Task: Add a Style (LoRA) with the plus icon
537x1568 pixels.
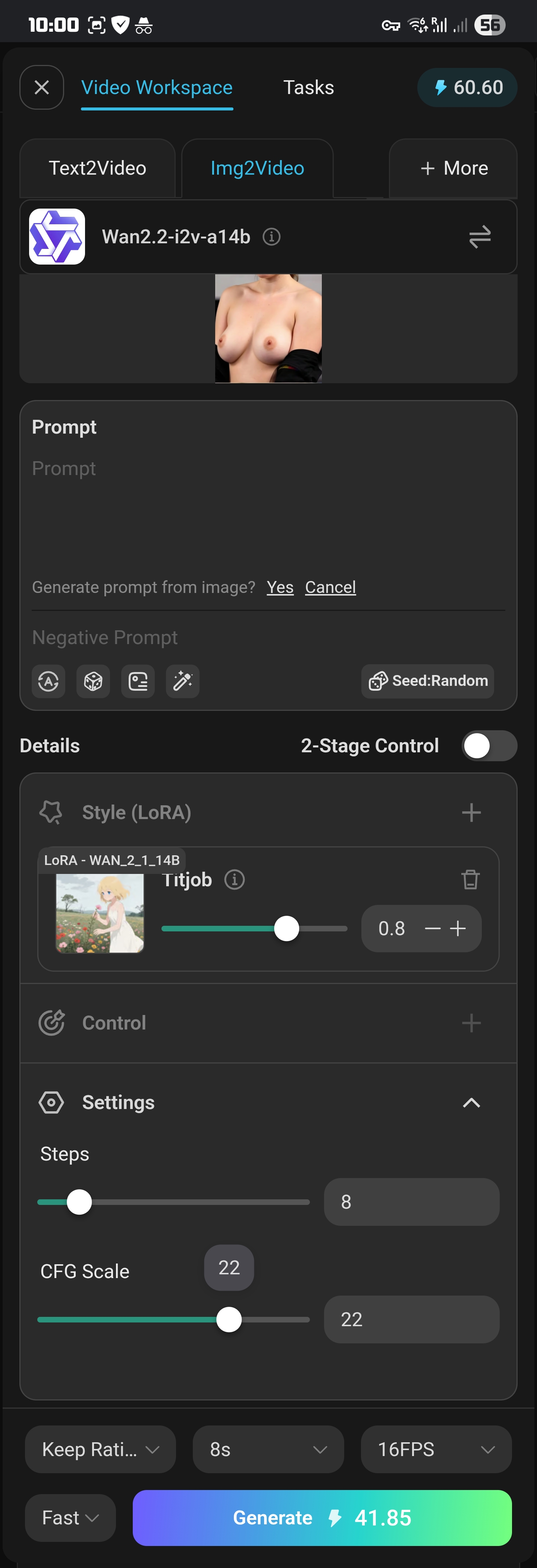Action: [x=471, y=812]
